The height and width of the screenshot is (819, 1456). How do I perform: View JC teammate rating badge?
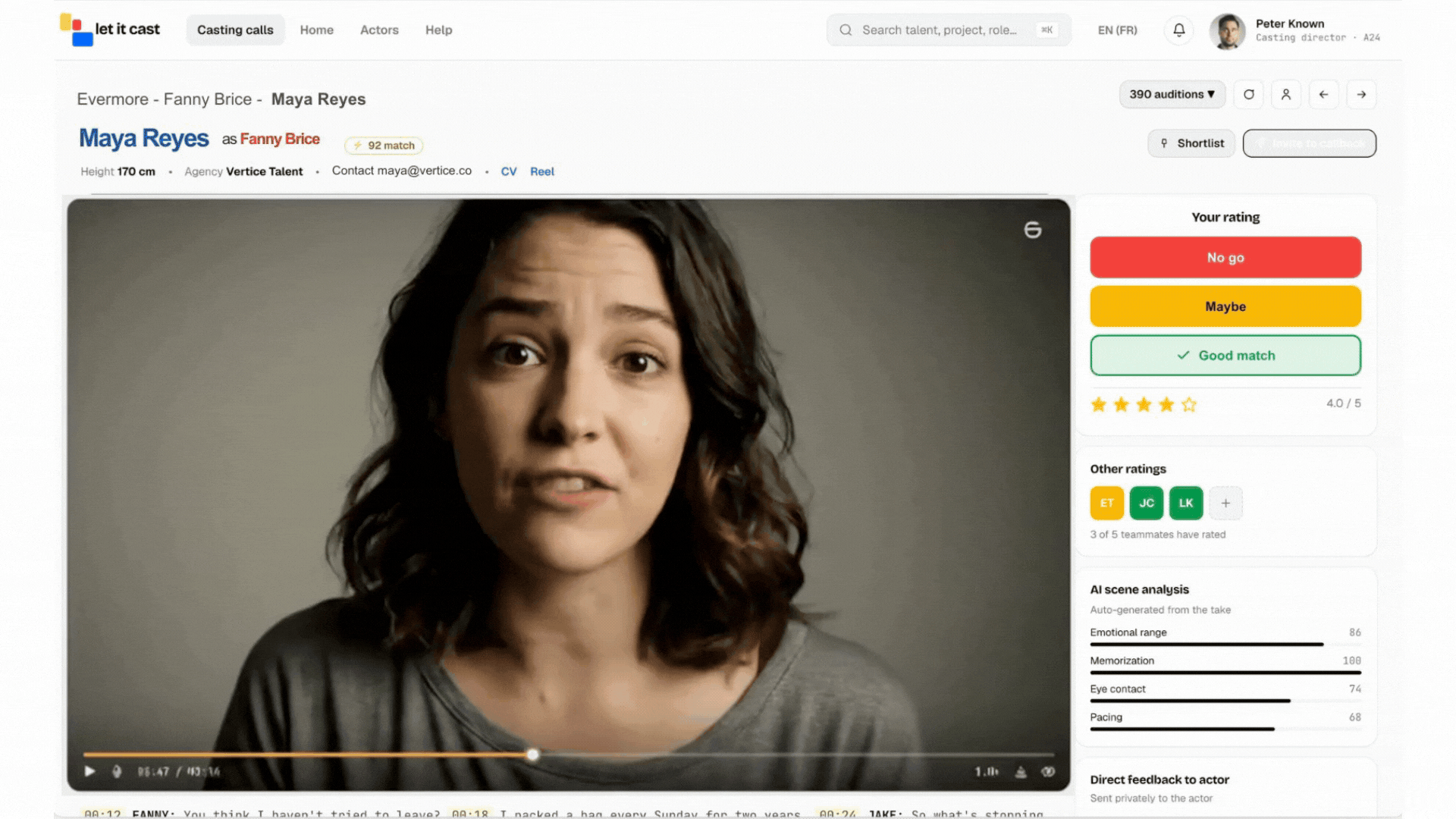click(1147, 504)
